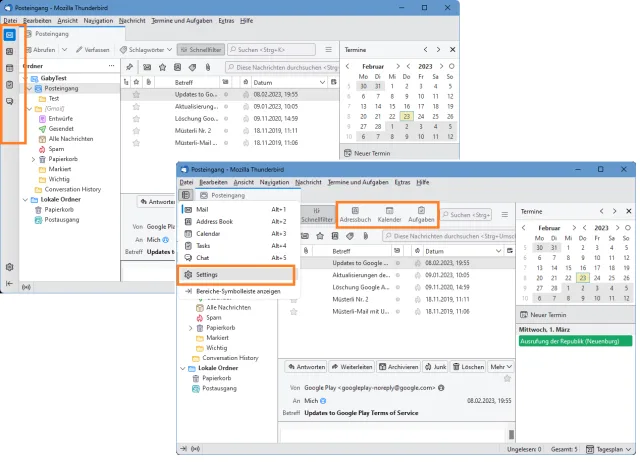Click the Weiterleiten button
Image resolution: width=640 pixels, height=462 pixels.
pos(352,366)
